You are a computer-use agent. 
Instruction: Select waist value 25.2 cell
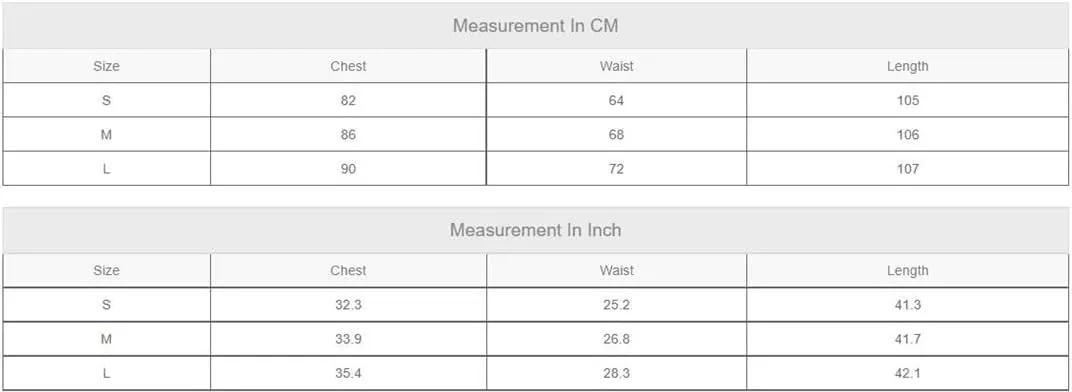(x=616, y=304)
